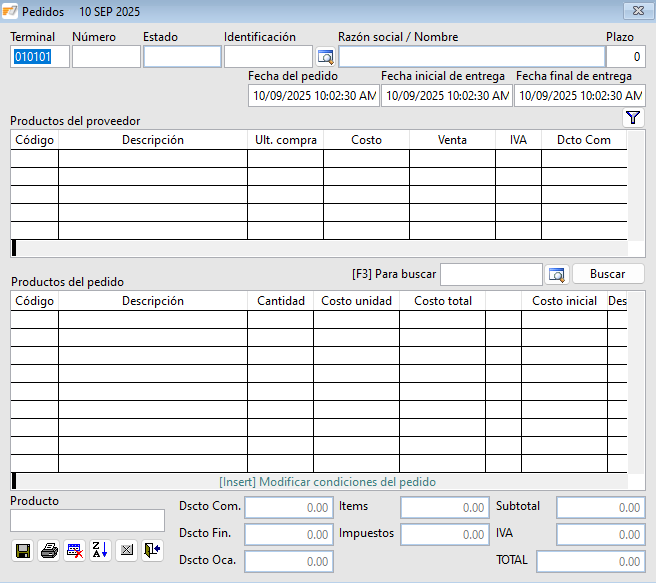This screenshot has width=656, height=583.
Task: Focus the Número input field
Action: [x=106, y=57]
